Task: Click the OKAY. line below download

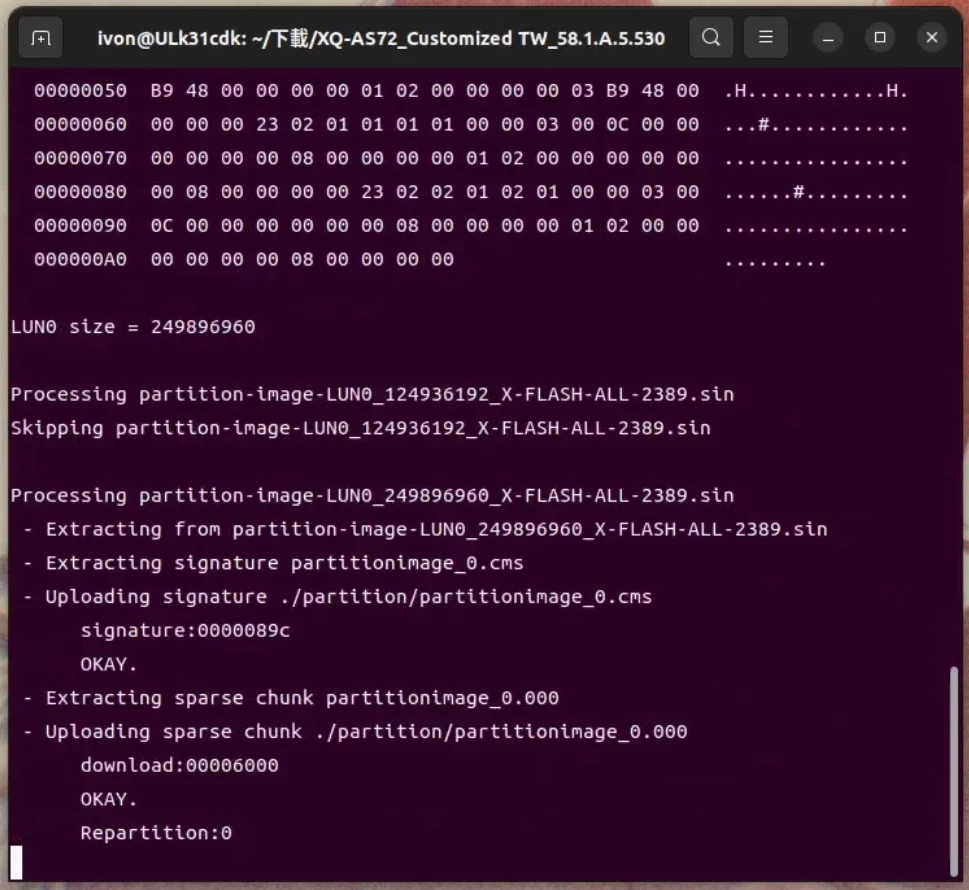Action: click(109, 799)
